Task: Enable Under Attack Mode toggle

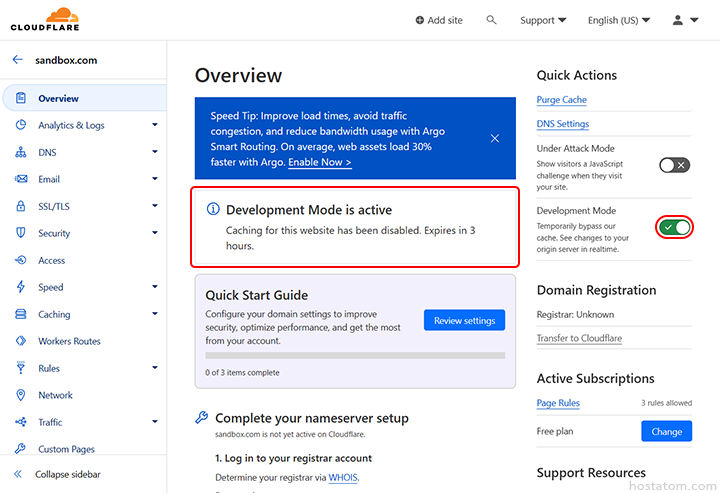Action: [674, 165]
